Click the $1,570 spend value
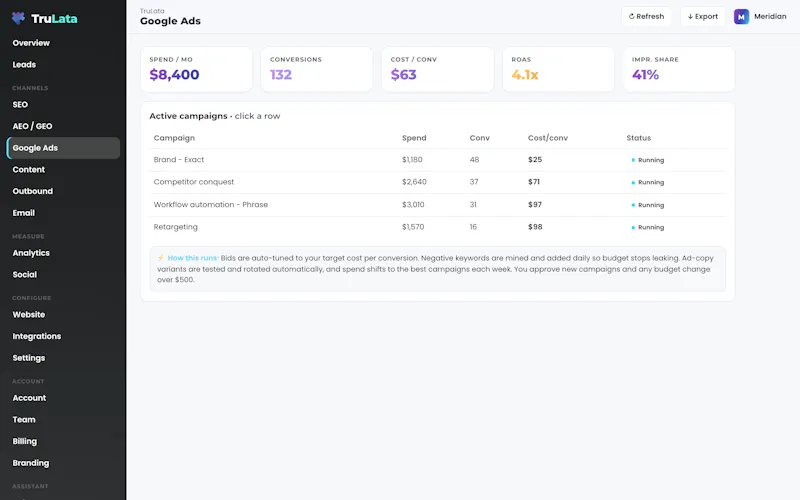 (413, 227)
